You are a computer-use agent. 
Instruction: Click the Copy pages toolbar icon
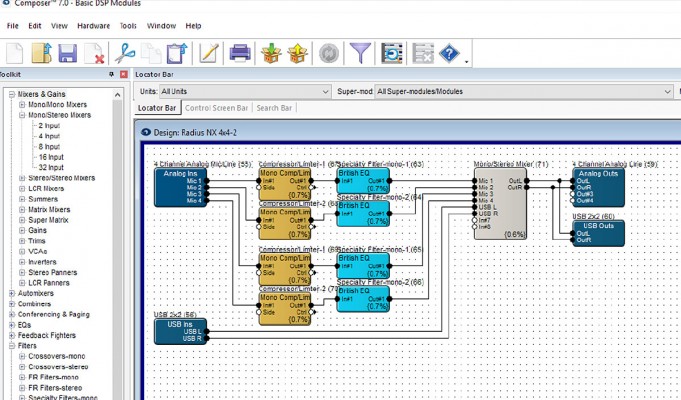151,53
